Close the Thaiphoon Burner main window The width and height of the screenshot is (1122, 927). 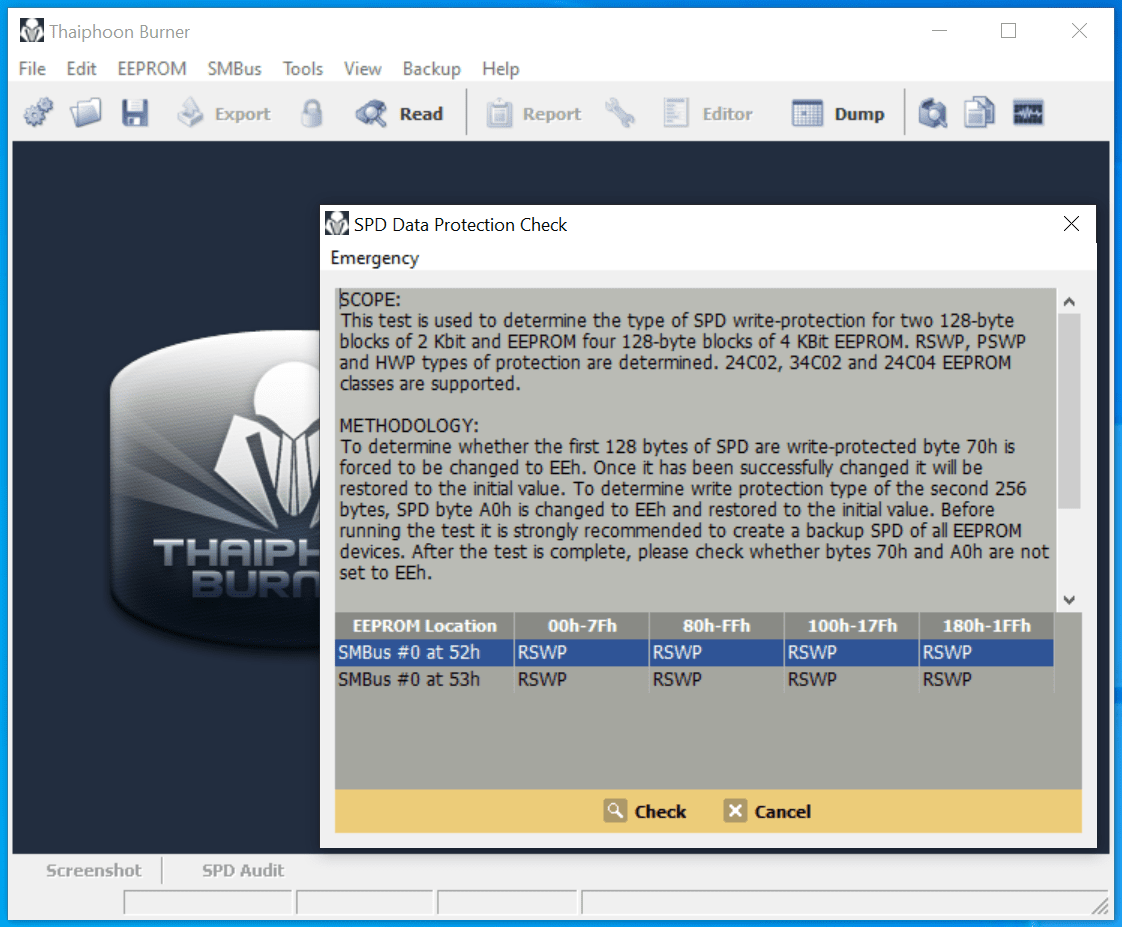(x=1079, y=31)
